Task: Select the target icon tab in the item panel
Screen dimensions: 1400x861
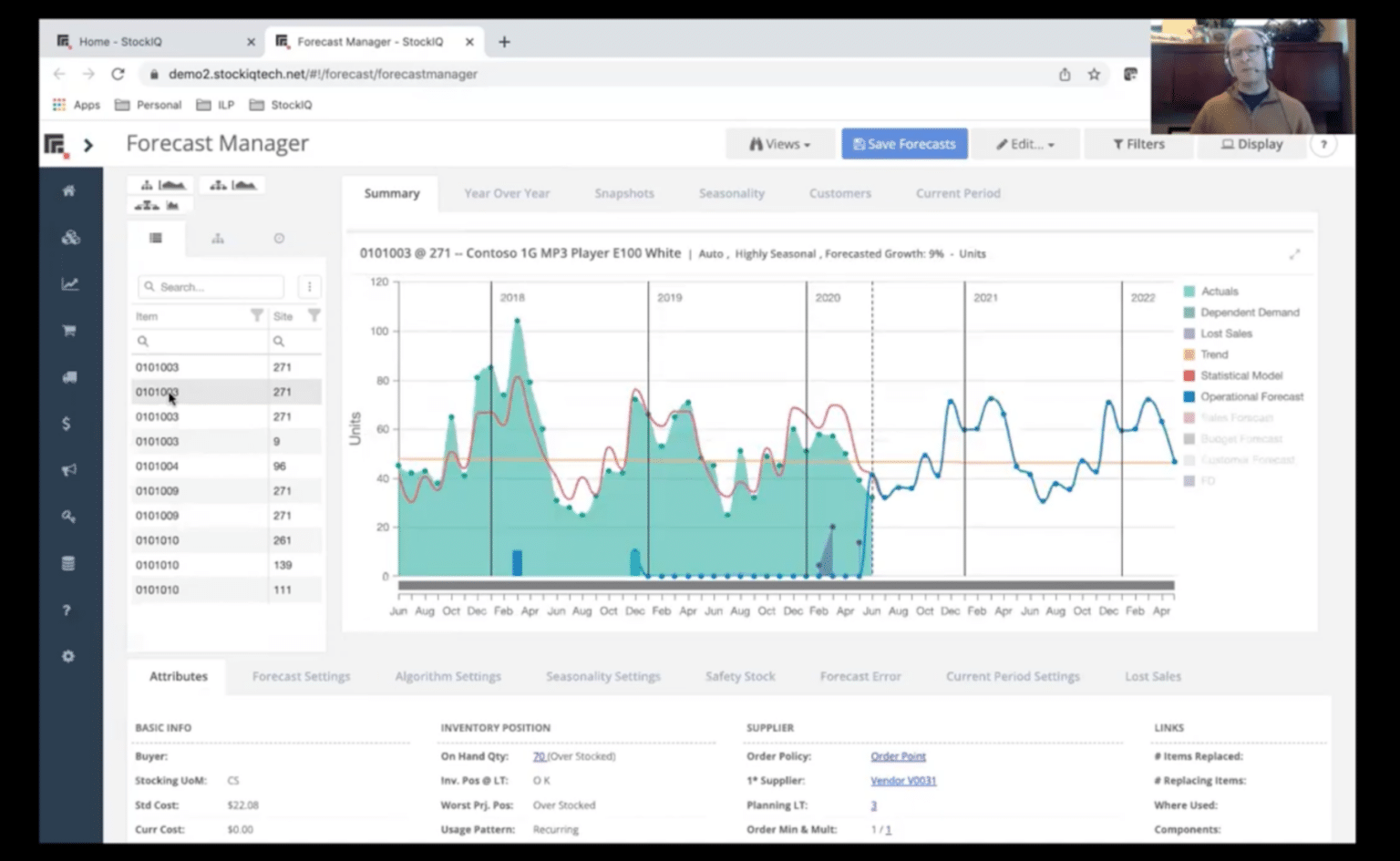Action: click(x=279, y=238)
